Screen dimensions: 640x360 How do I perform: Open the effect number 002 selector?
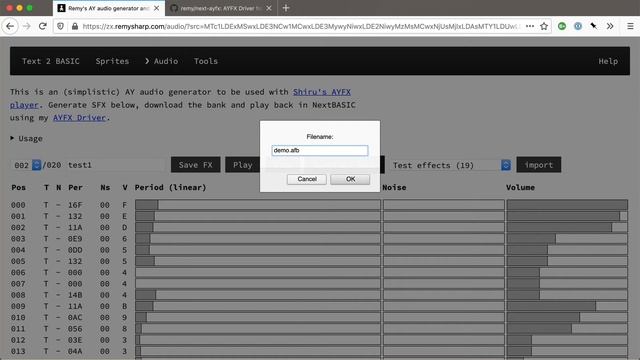pyautogui.click(x=27, y=165)
